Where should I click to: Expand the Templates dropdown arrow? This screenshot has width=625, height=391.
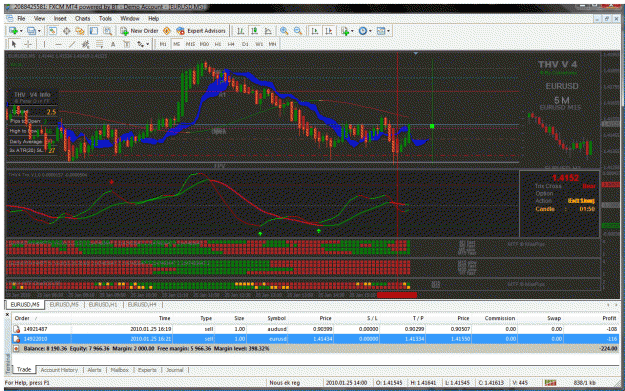389,31
